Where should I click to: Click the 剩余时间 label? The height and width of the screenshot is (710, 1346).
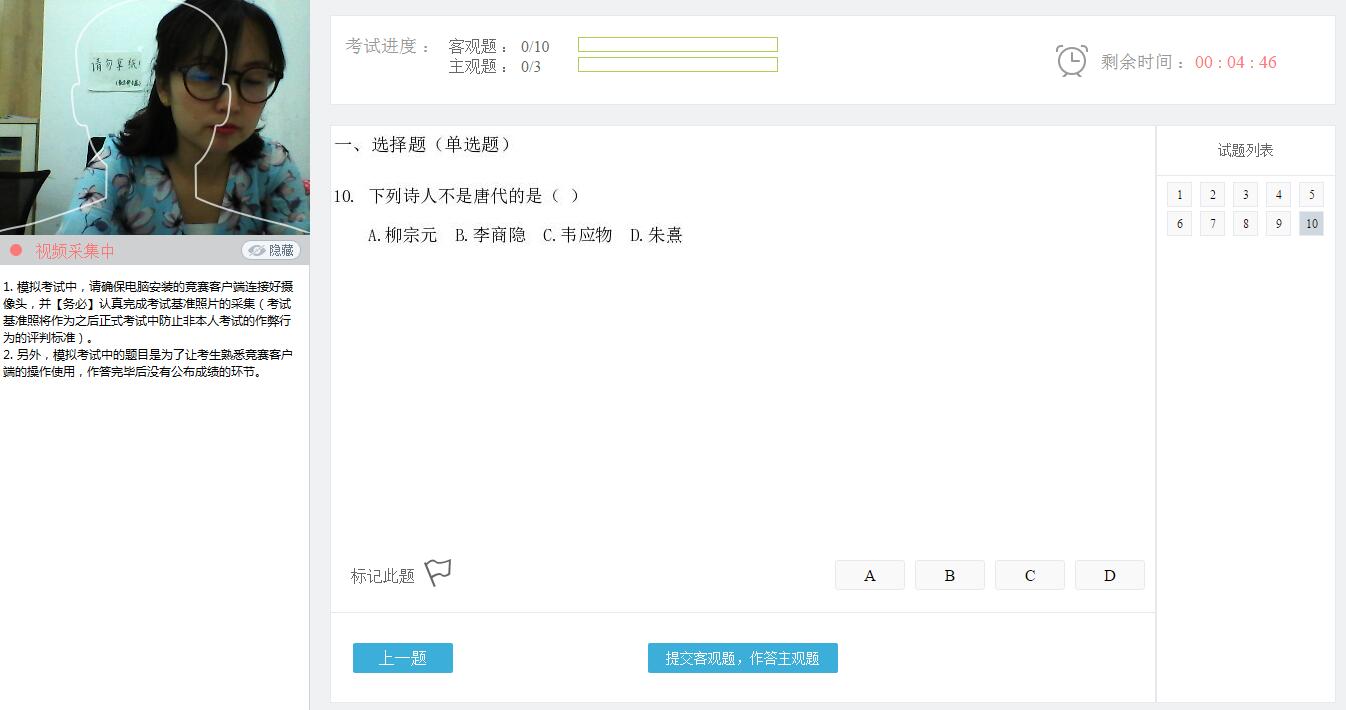pos(1143,62)
